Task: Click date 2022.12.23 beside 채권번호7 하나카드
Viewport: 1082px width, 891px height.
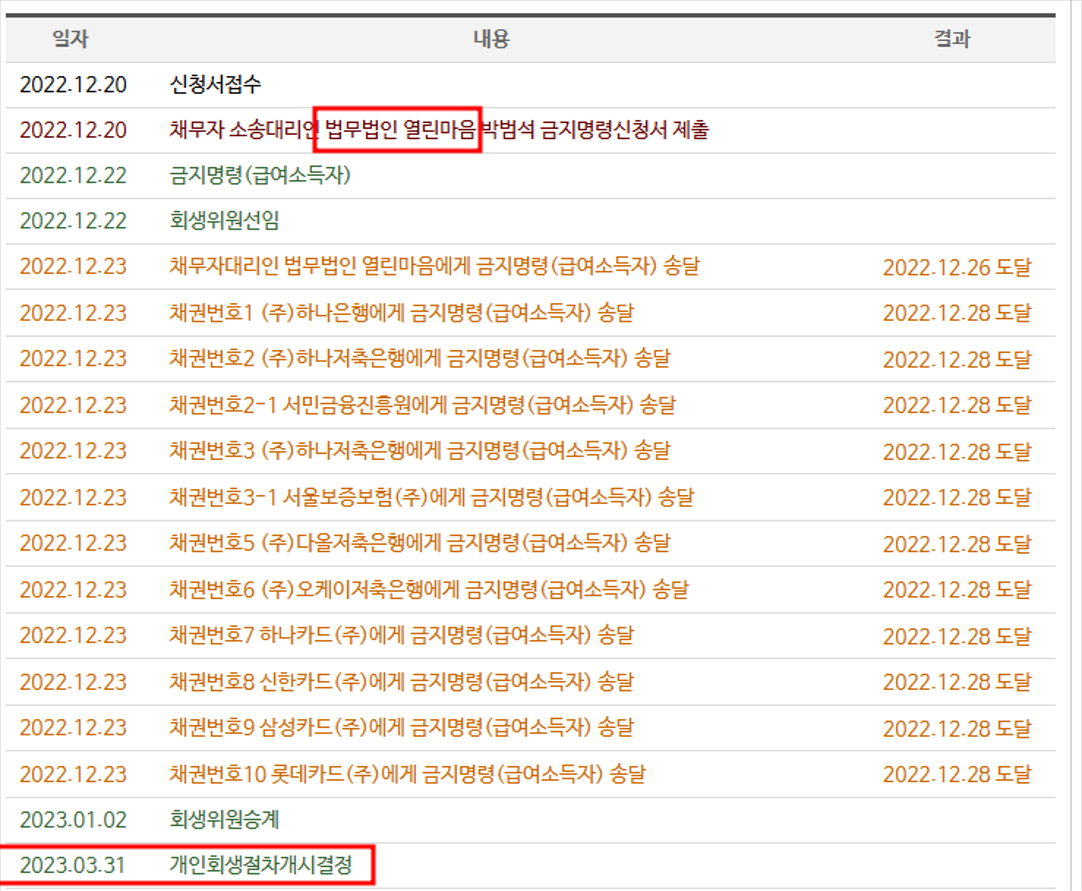Action: point(73,636)
